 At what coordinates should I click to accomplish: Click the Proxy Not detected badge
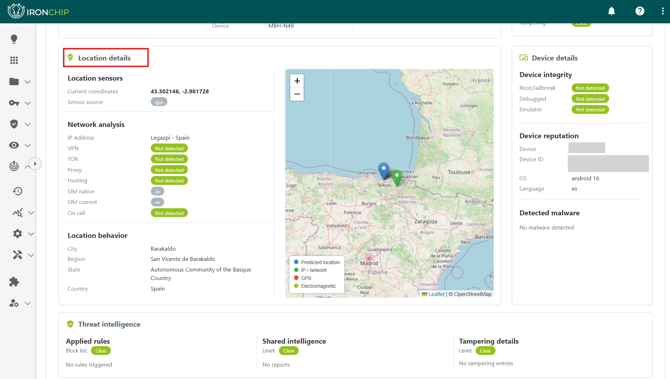(169, 170)
